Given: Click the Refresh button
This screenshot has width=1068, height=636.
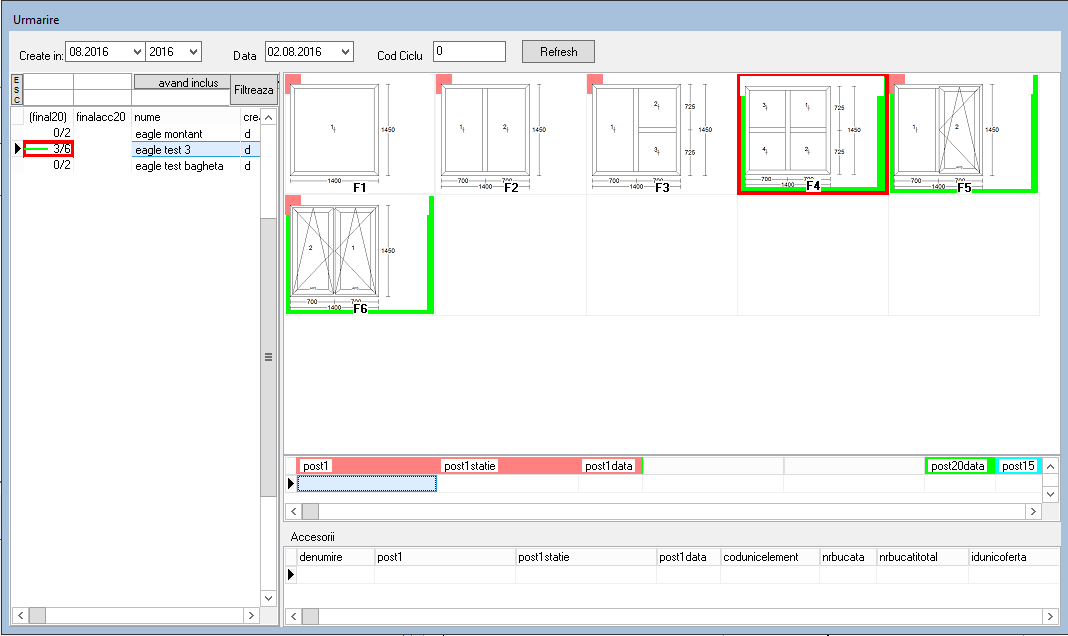Looking at the screenshot, I should click(559, 52).
